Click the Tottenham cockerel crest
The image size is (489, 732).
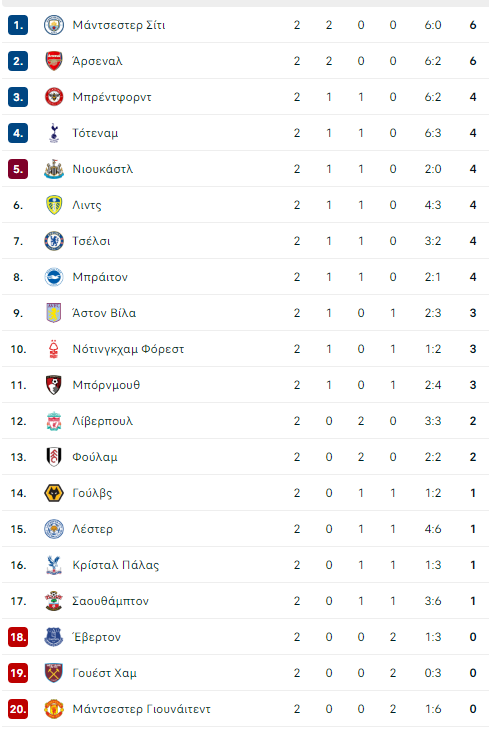(x=54, y=133)
